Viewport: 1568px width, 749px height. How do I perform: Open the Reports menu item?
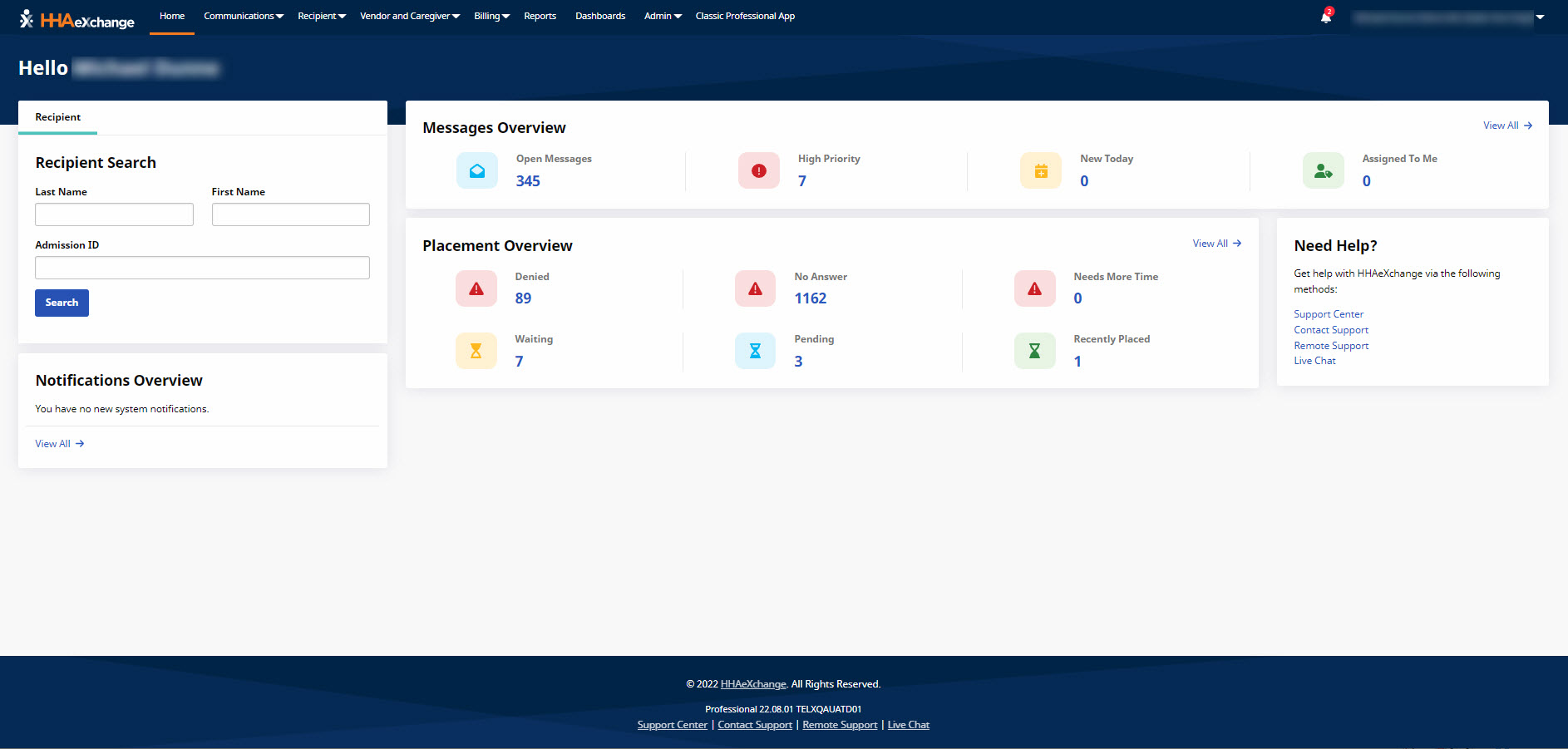(540, 17)
